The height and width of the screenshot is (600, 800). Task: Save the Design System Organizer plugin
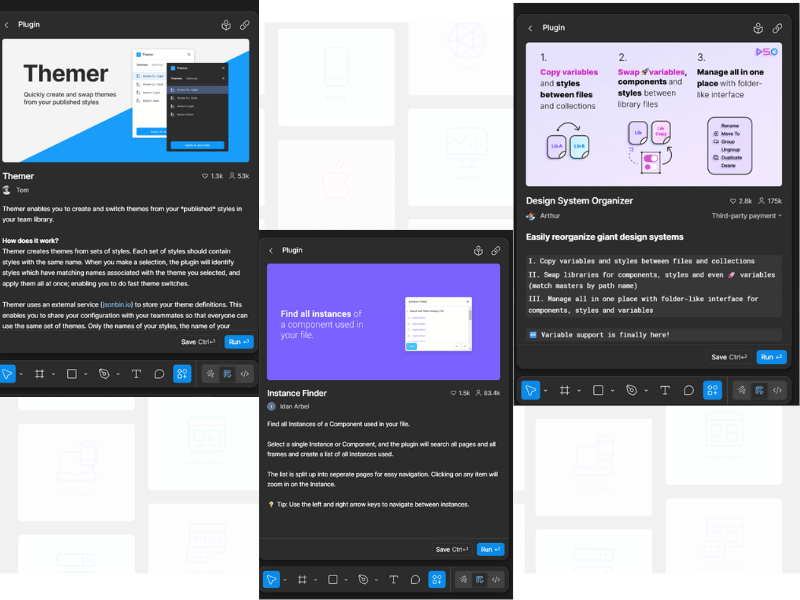[729, 357]
